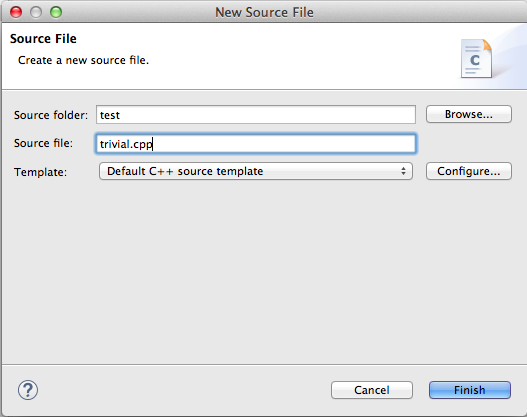Click the C source file wizard icon

click(x=477, y=59)
